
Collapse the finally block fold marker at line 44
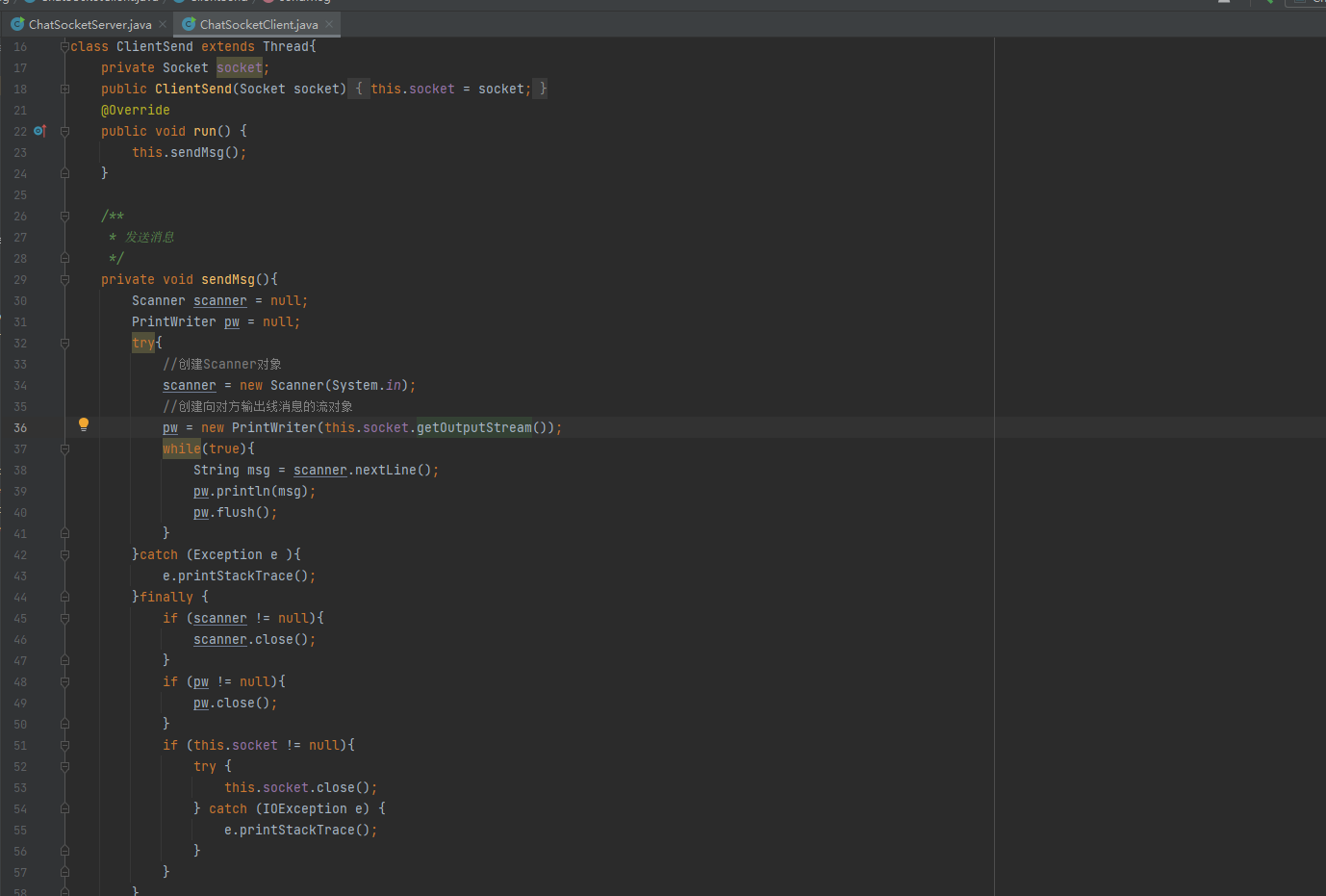(x=64, y=597)
